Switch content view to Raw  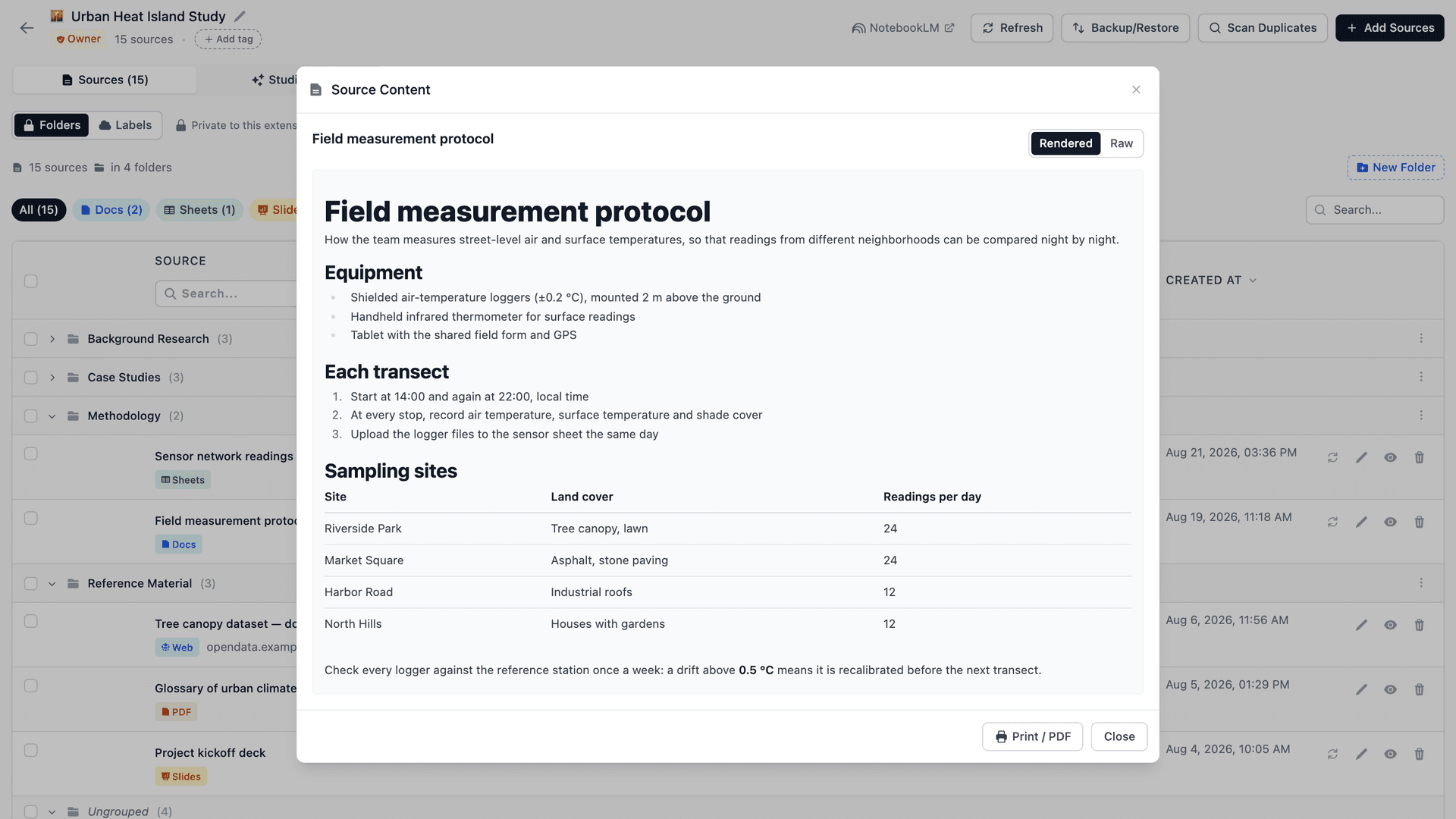click(1121, 143)
